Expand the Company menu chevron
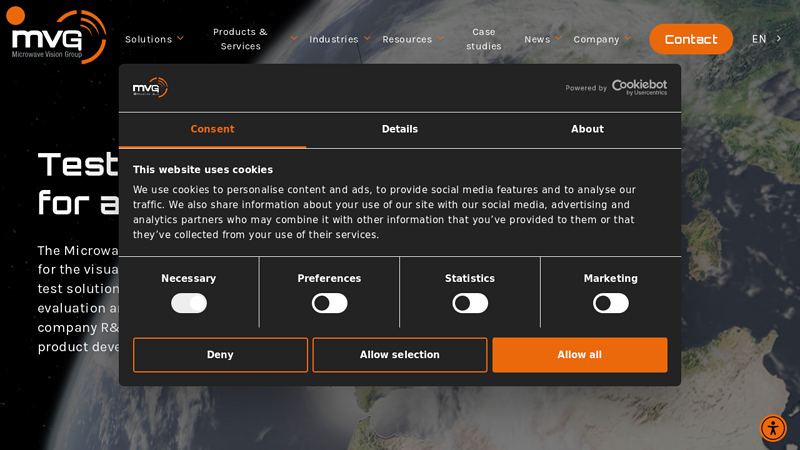 pos(628,38)
